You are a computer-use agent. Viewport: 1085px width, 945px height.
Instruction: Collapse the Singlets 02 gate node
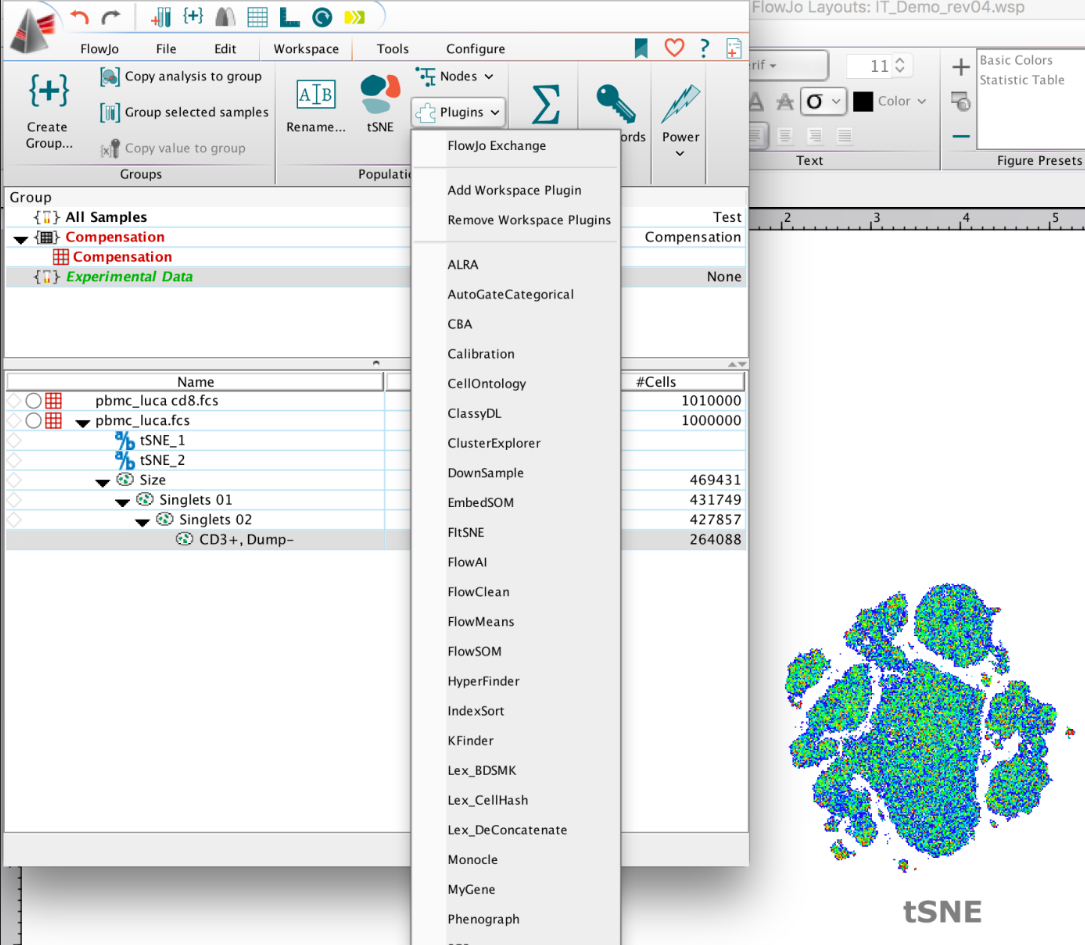point(143,522)
